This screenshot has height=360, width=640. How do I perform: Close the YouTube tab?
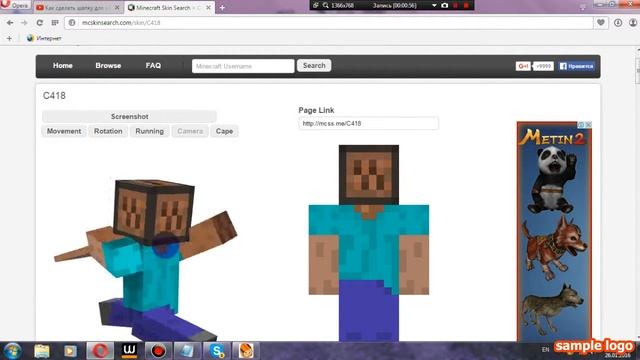117,7
